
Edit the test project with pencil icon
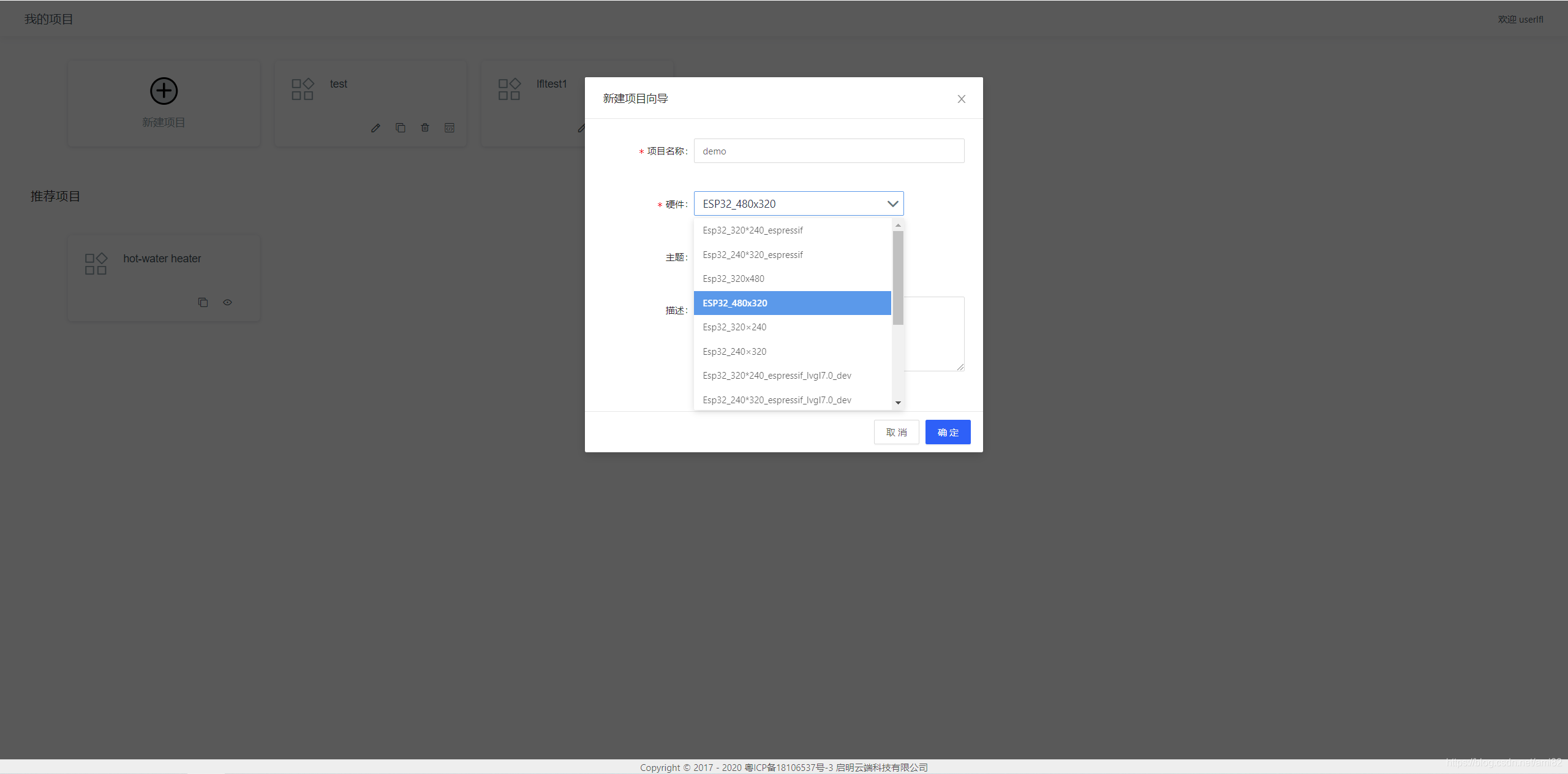click(x=375, y=127)
